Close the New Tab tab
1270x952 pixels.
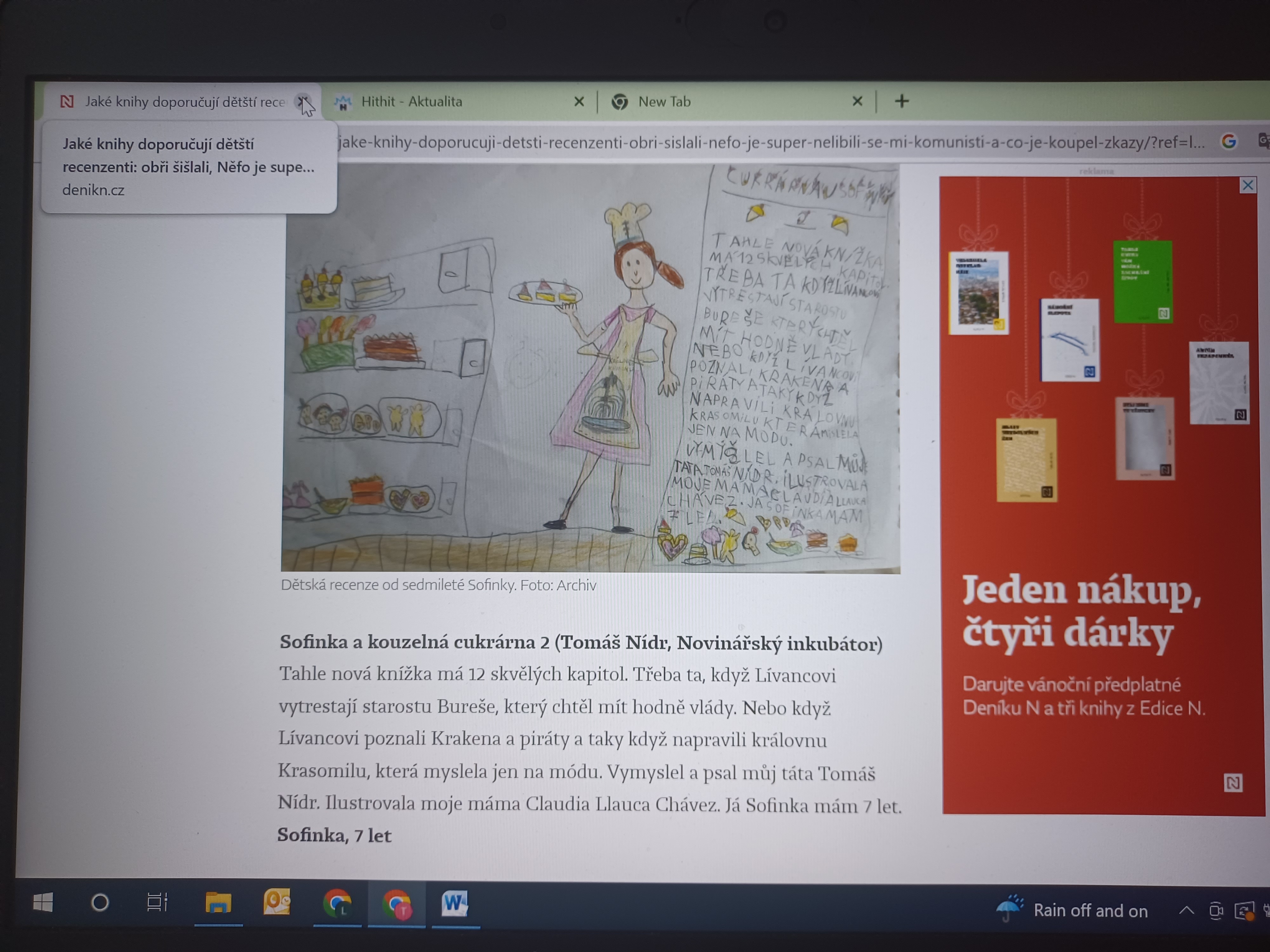(857, 102)
